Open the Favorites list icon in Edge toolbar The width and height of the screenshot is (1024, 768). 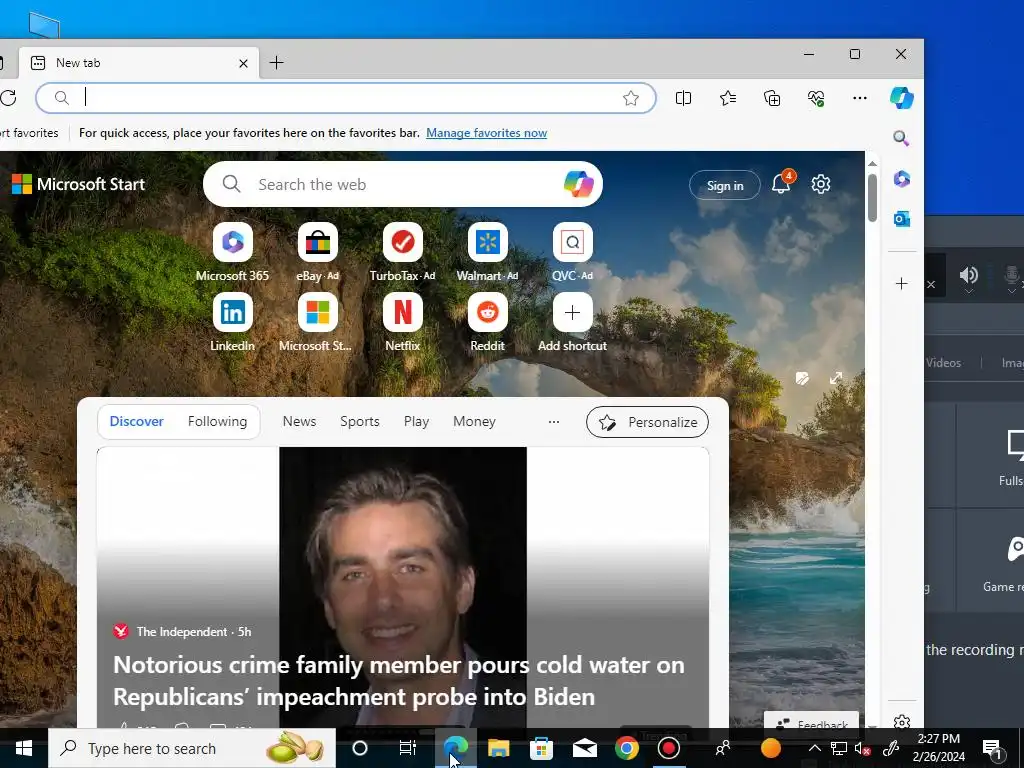click(728, 98)
